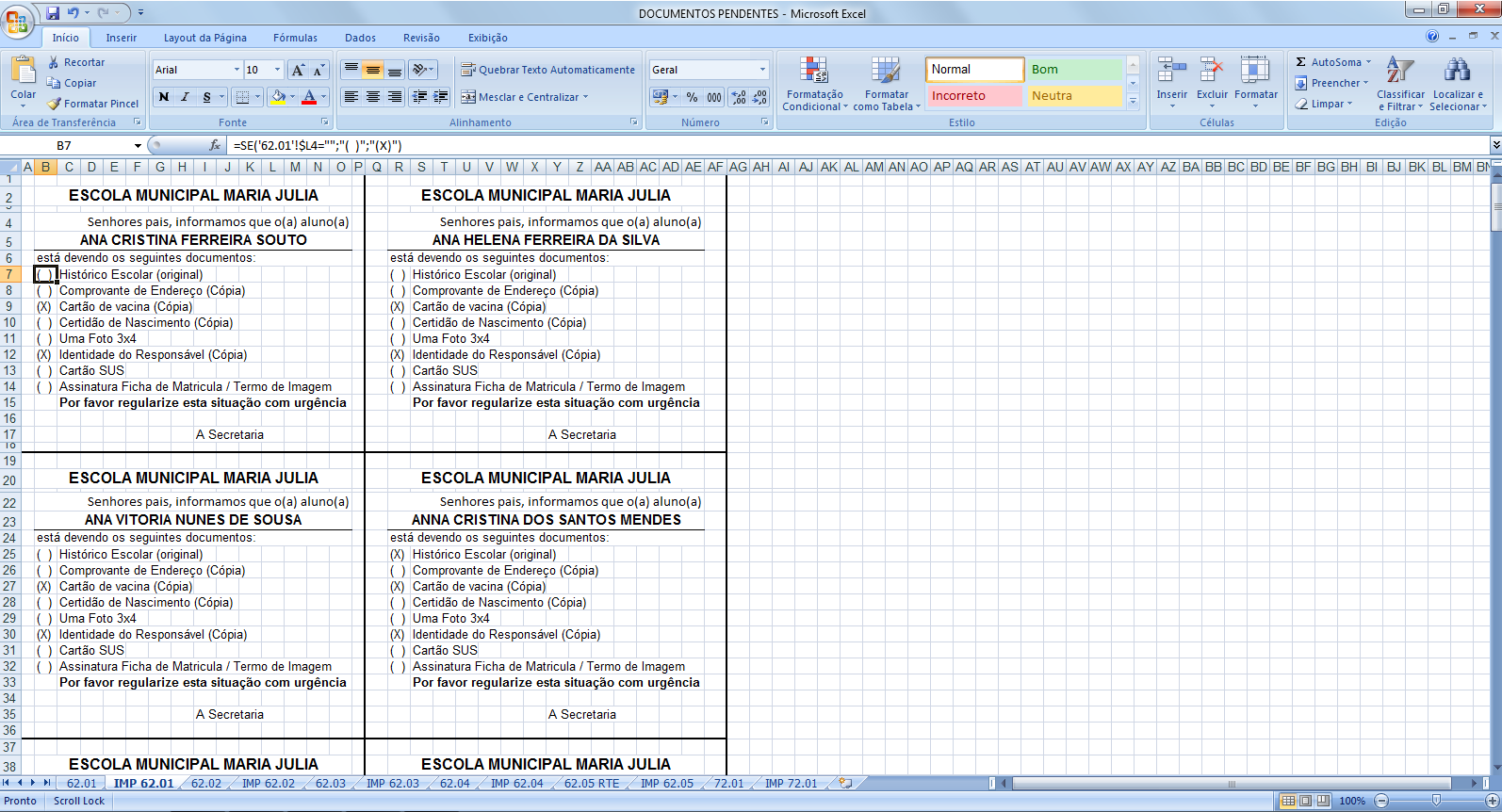Apply cell borders icon
Screen dimensions: 1502x812
coord(242,97)
